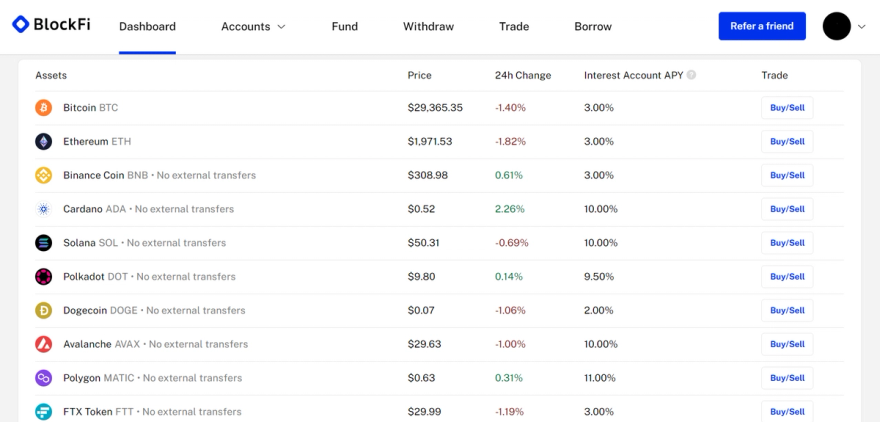
Task: Click Buy/Sell for Solana
Action: click(x=787, y=243)
